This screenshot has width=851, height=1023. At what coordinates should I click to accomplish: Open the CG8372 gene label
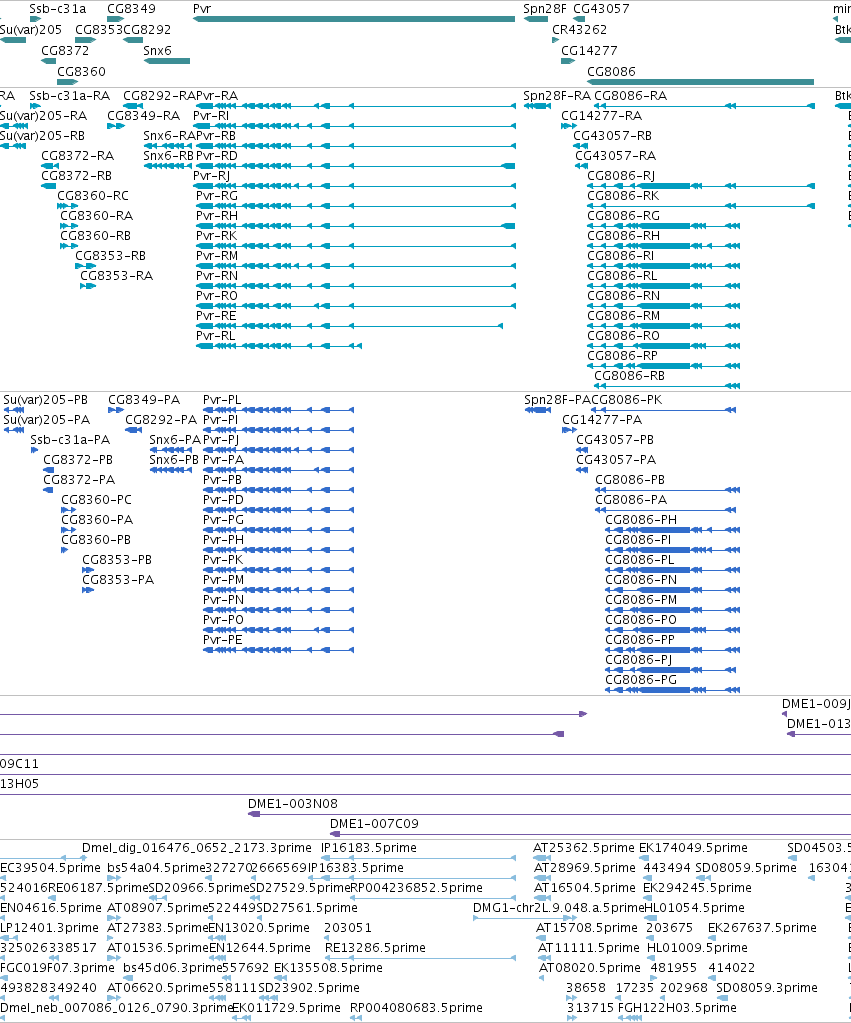click(x=65, y=51)
